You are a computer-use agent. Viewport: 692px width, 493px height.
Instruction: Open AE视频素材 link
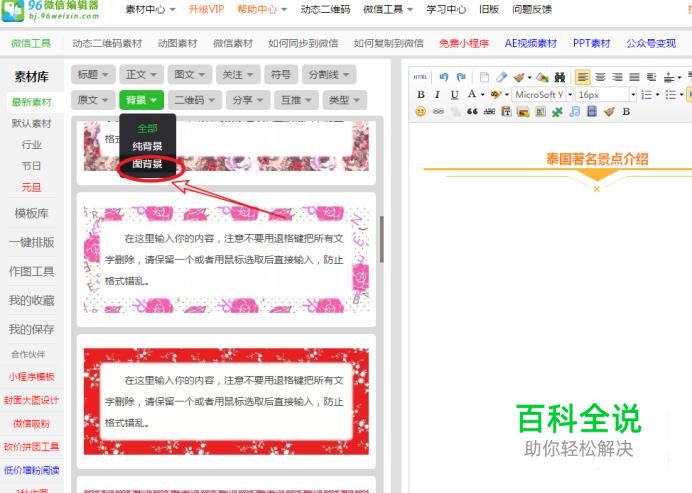coord(530,43)
